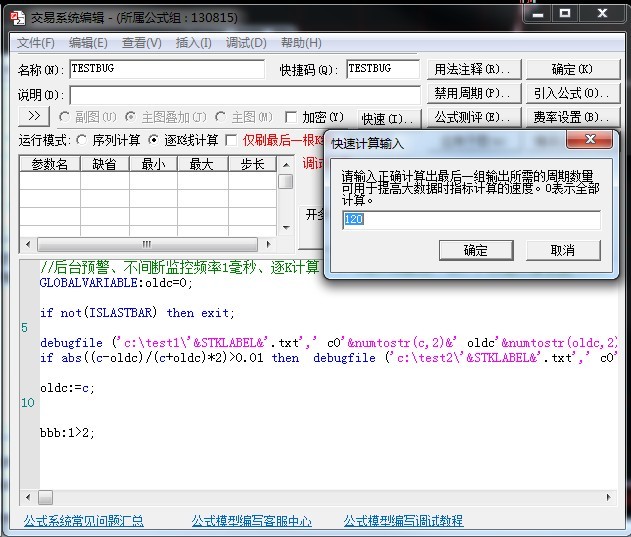
Task: Click the period count input field
Action: click(470, 220)
